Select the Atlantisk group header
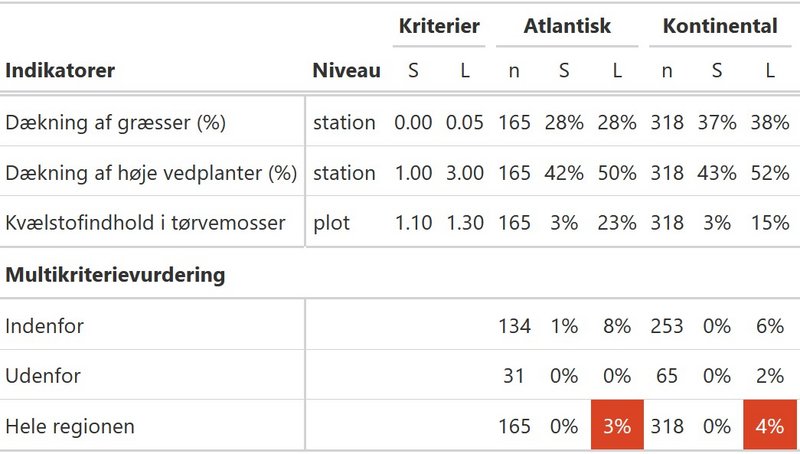The image size is (800, 454). point(567,26)
